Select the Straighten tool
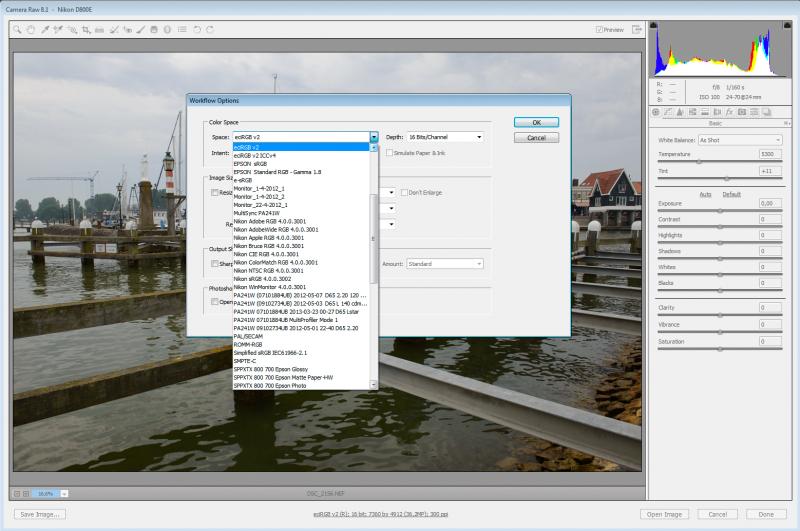This screenshot has height=531, width=800. click(99, 30)
